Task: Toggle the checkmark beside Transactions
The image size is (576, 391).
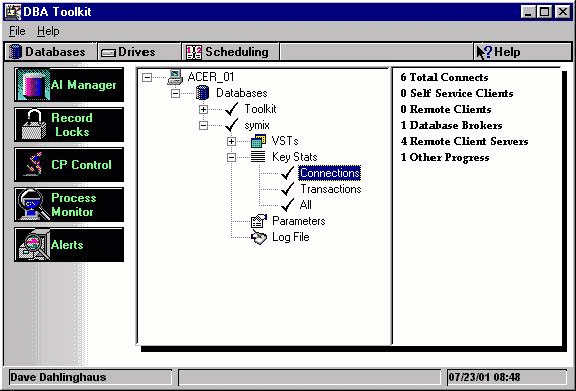Action: point(288,189)
